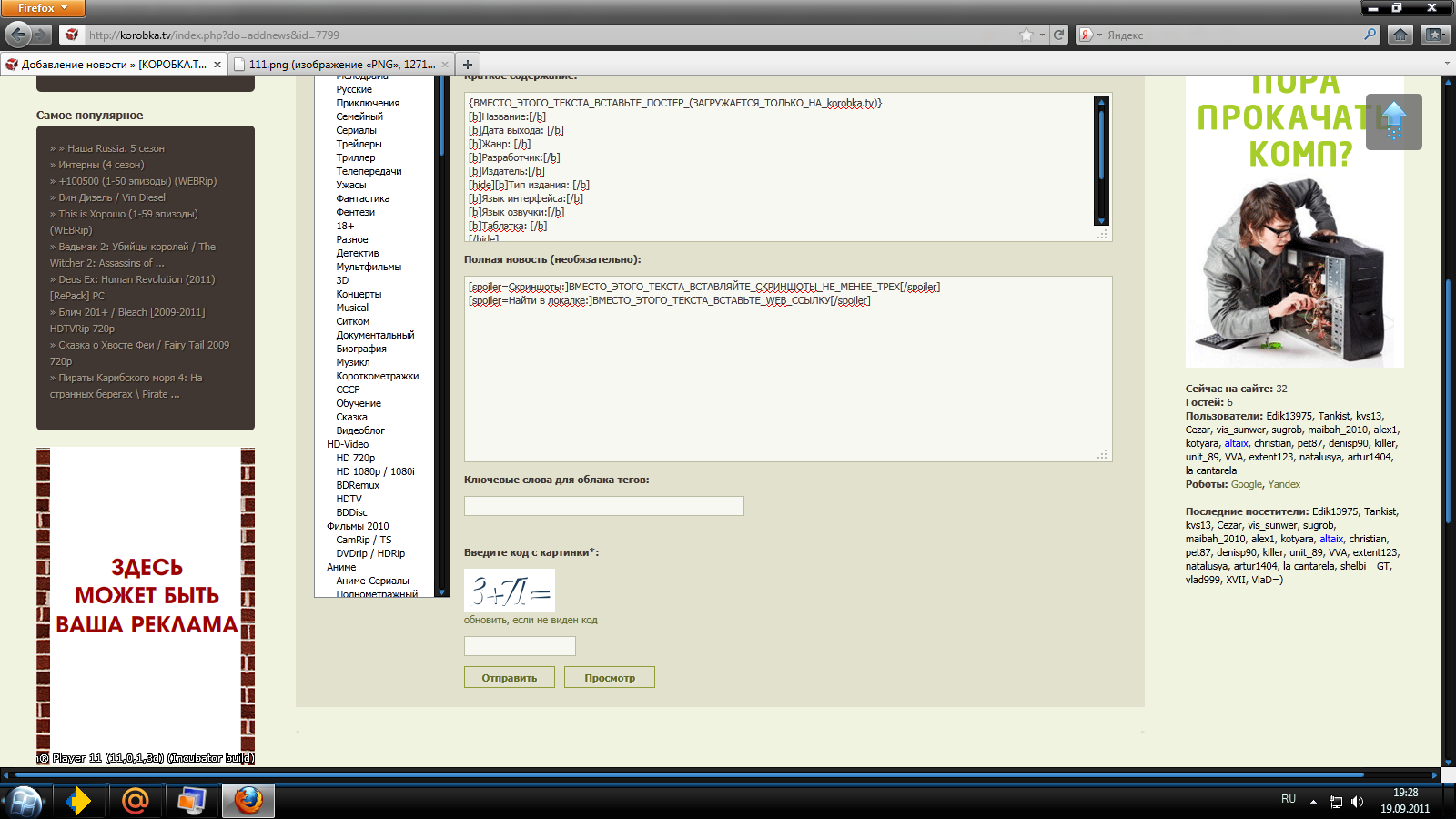The image size is (1456, 819).
Task: Focus the address bar URL
Action: (x=551, y=35)
